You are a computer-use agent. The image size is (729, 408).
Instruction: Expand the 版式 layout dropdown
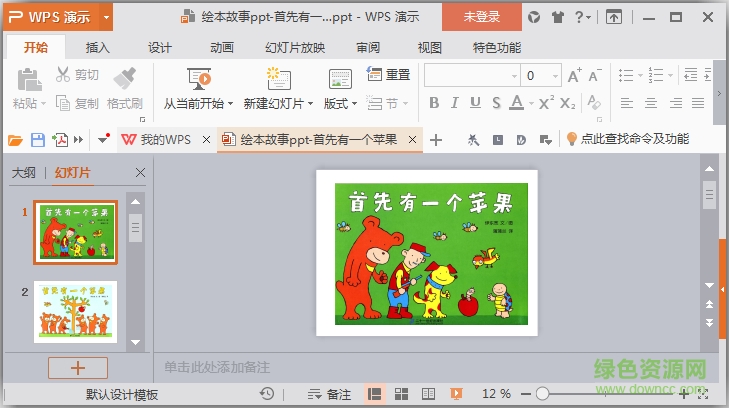(354, 104)
